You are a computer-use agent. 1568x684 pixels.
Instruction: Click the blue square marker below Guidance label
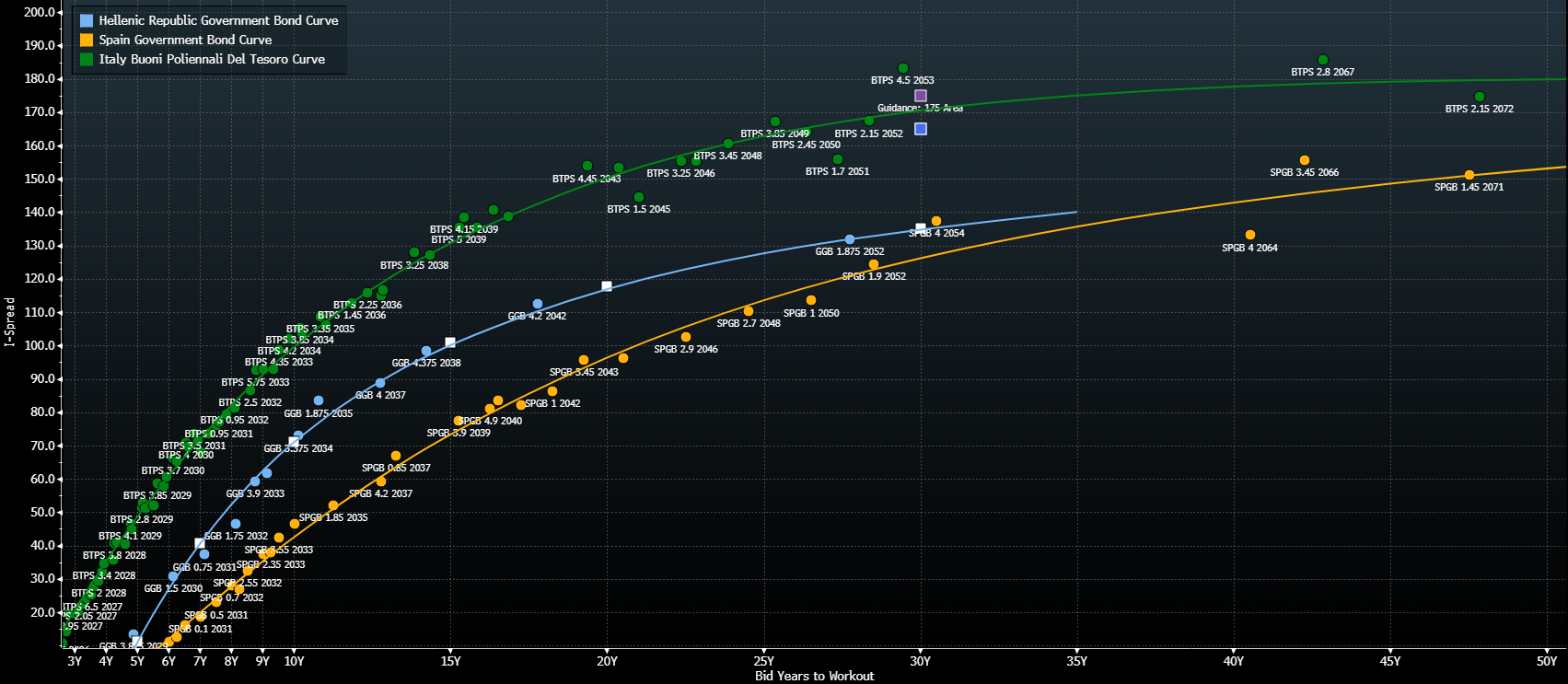[x=921, y=129]
